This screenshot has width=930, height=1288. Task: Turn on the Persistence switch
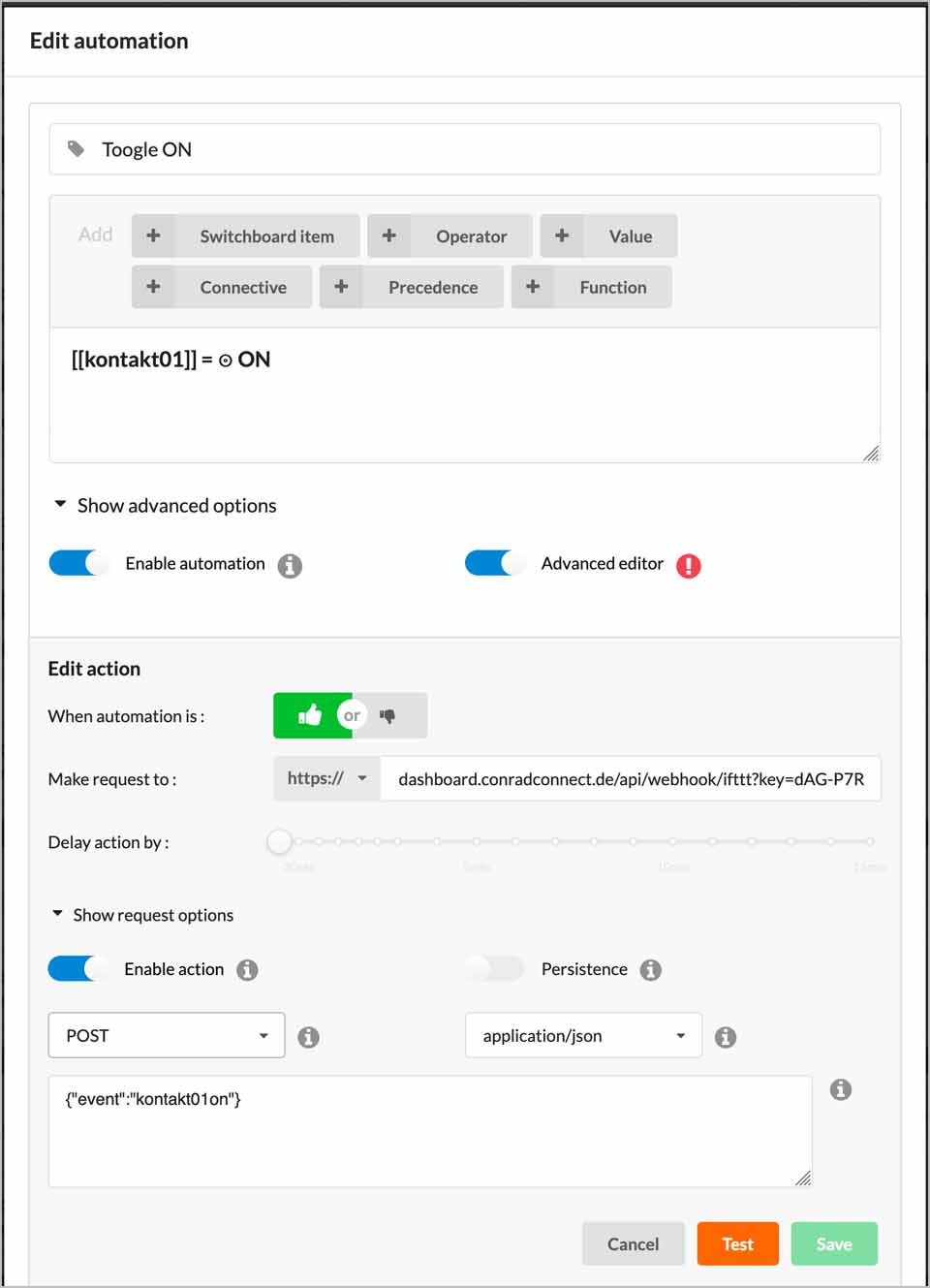pos(494,968)
